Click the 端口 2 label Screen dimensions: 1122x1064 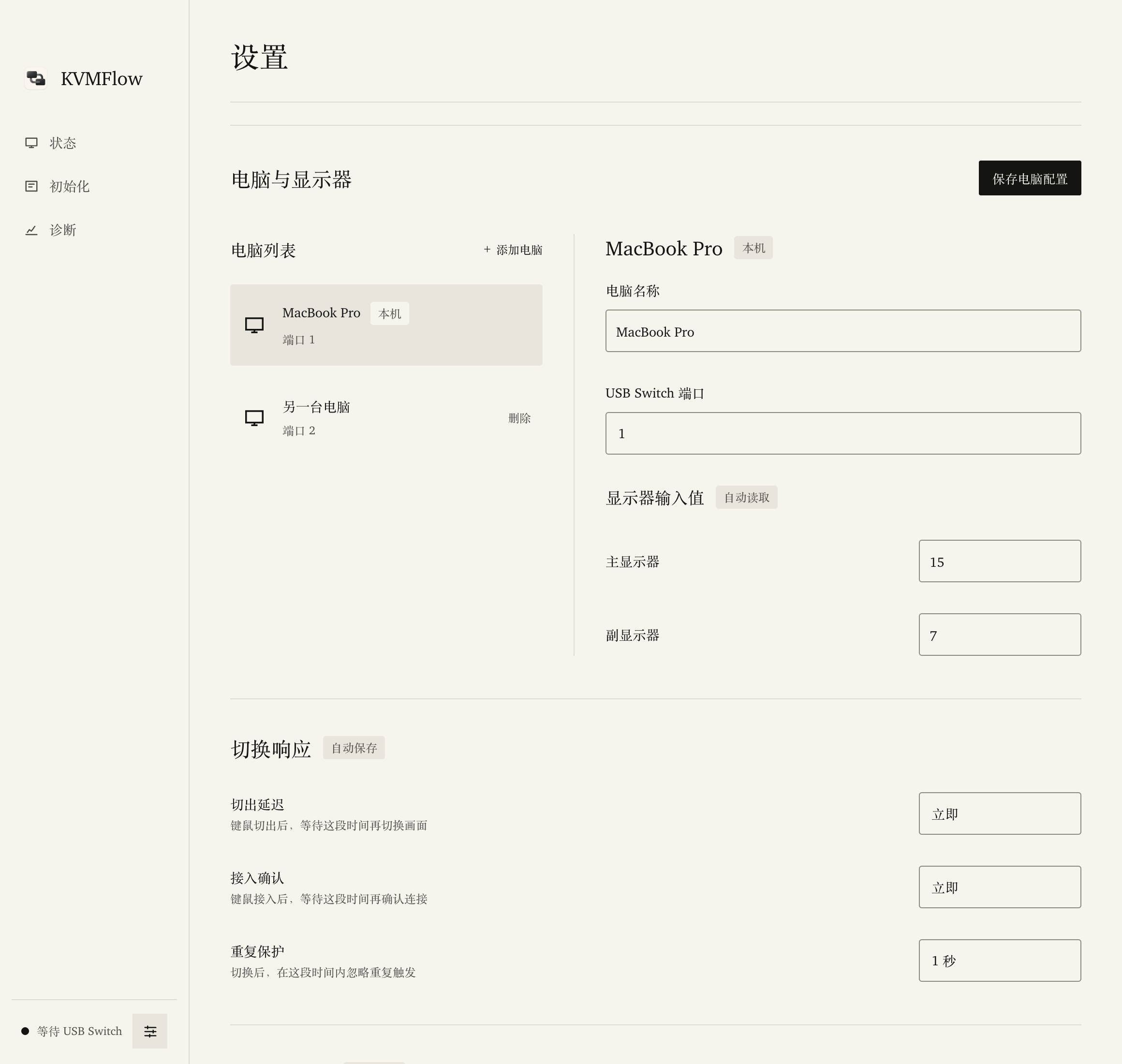tap(299, 430)
